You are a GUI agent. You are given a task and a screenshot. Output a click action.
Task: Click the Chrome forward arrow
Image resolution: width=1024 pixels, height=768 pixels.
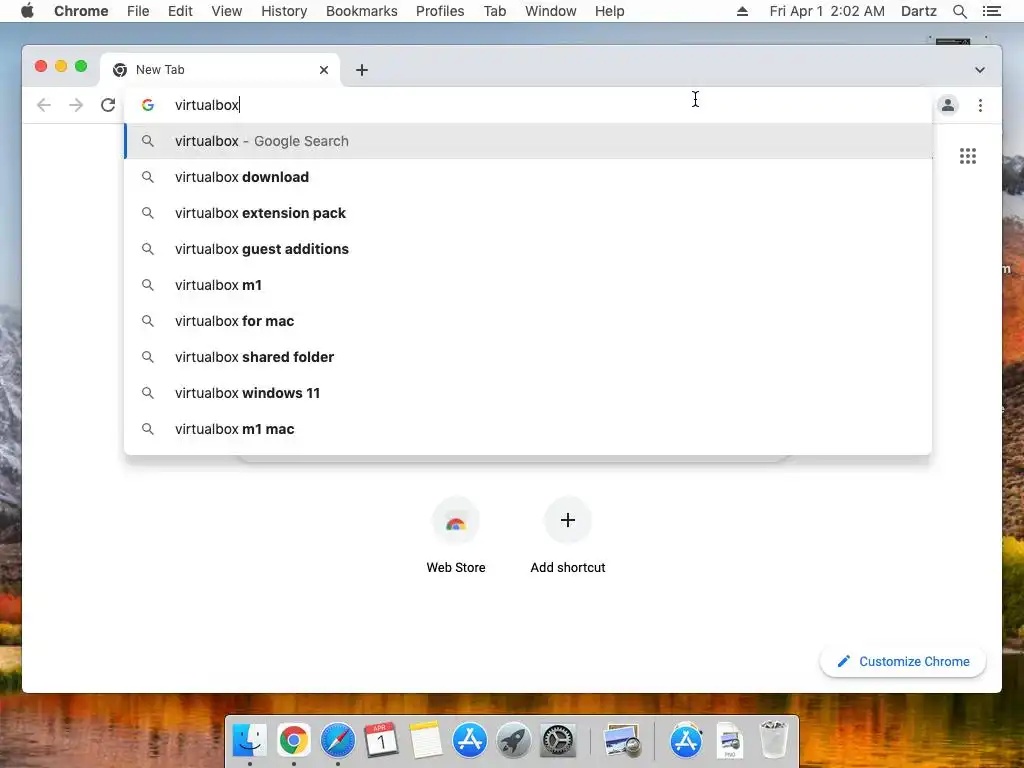click(x=76, y=105)
